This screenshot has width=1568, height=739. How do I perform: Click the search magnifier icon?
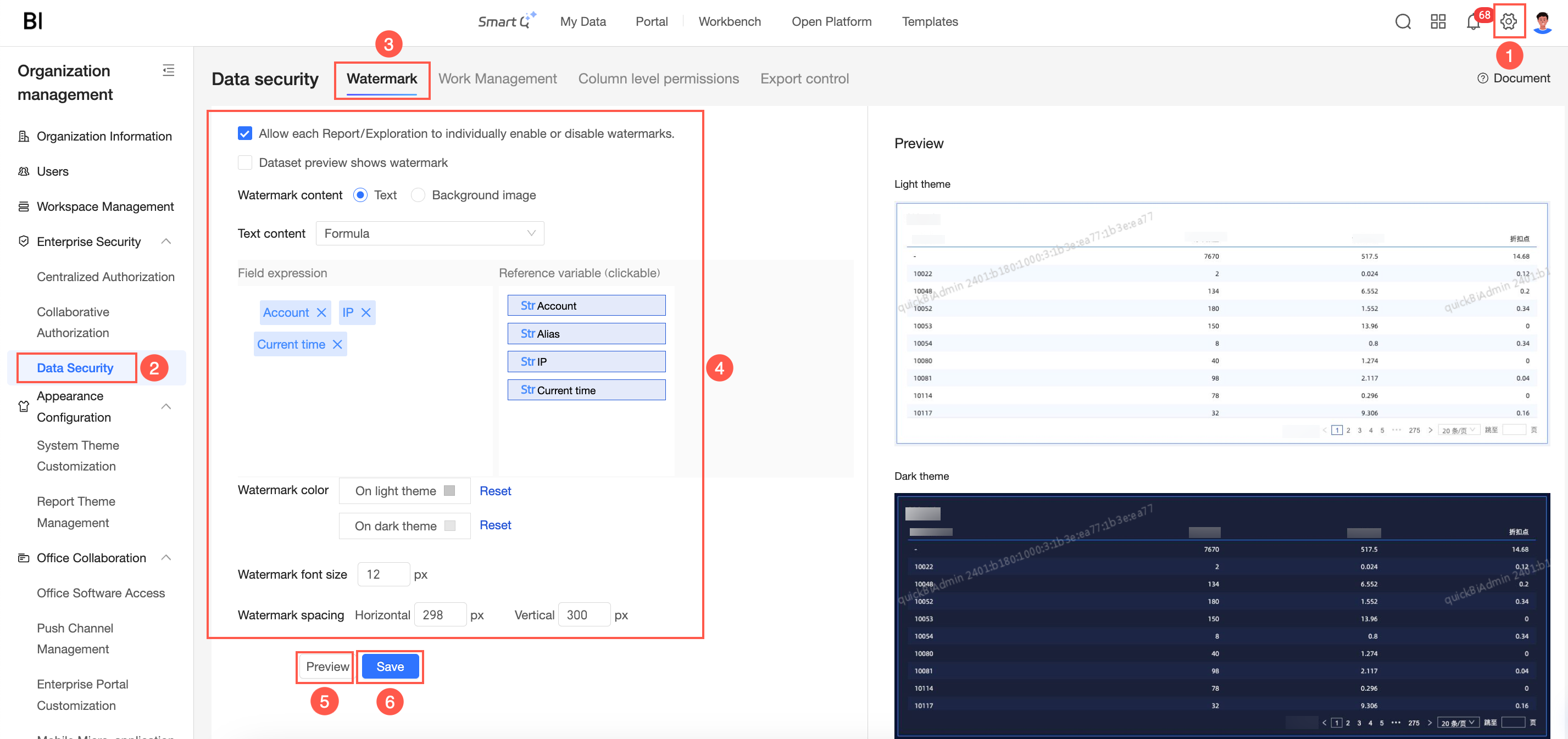[1403, 22]
